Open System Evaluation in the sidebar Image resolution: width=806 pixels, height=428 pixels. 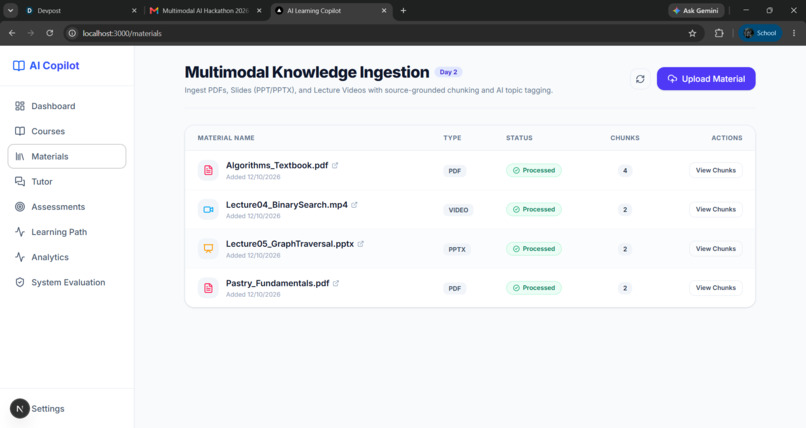[x=67, y=282]
